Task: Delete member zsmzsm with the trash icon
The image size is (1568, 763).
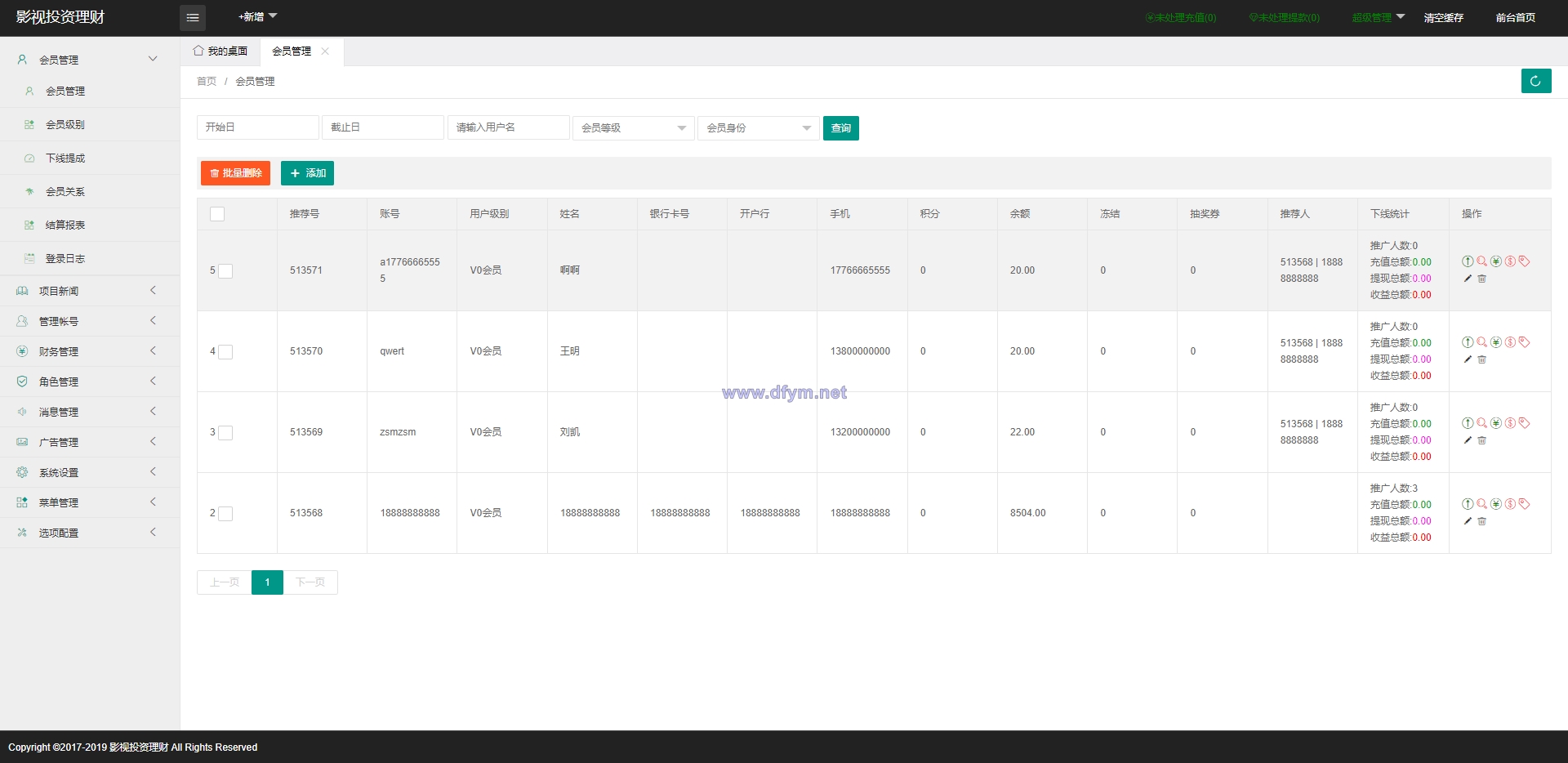Action: coord(1481,440)
